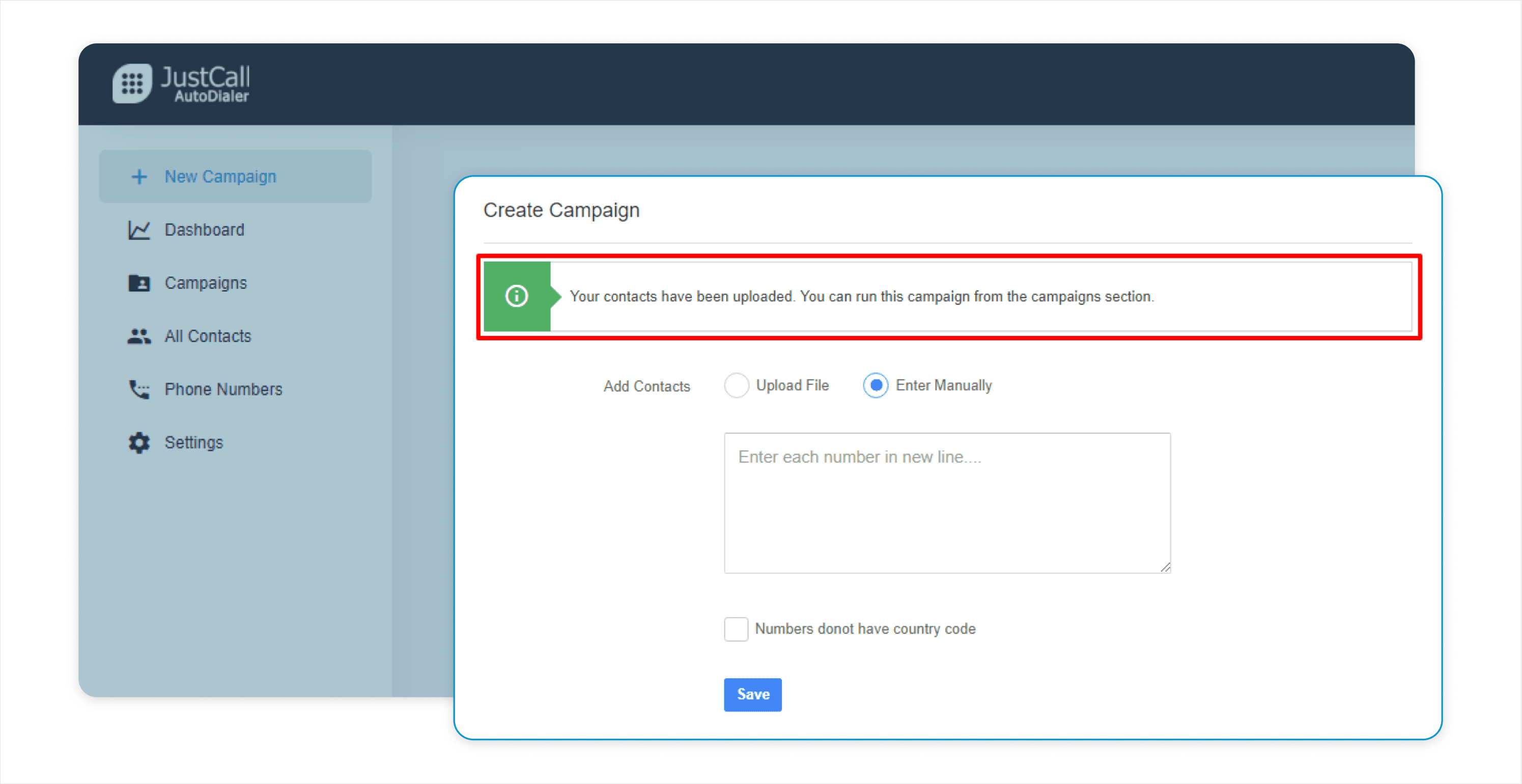1522x784 pixels.
Task: Select the Enter Manually radio button
Action: click(876, 386)
